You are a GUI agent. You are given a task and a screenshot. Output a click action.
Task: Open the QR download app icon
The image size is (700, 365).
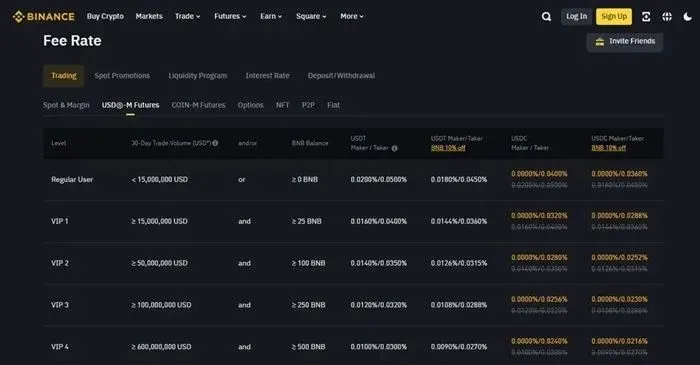pos(646,17)
